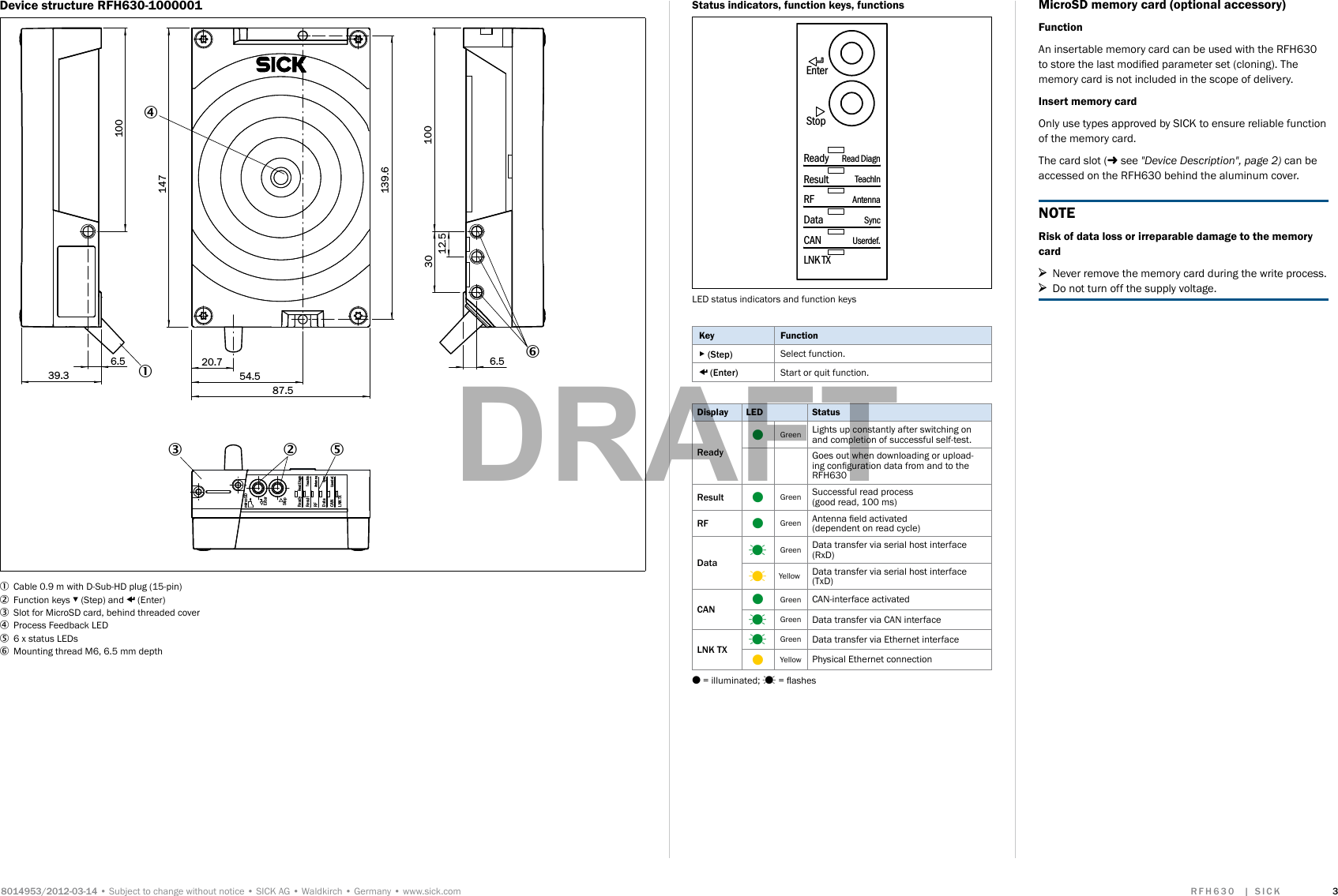1338x896 pixels.
Task: Click the '6 x status LEDs' legend line
Action: click(39, 639)
